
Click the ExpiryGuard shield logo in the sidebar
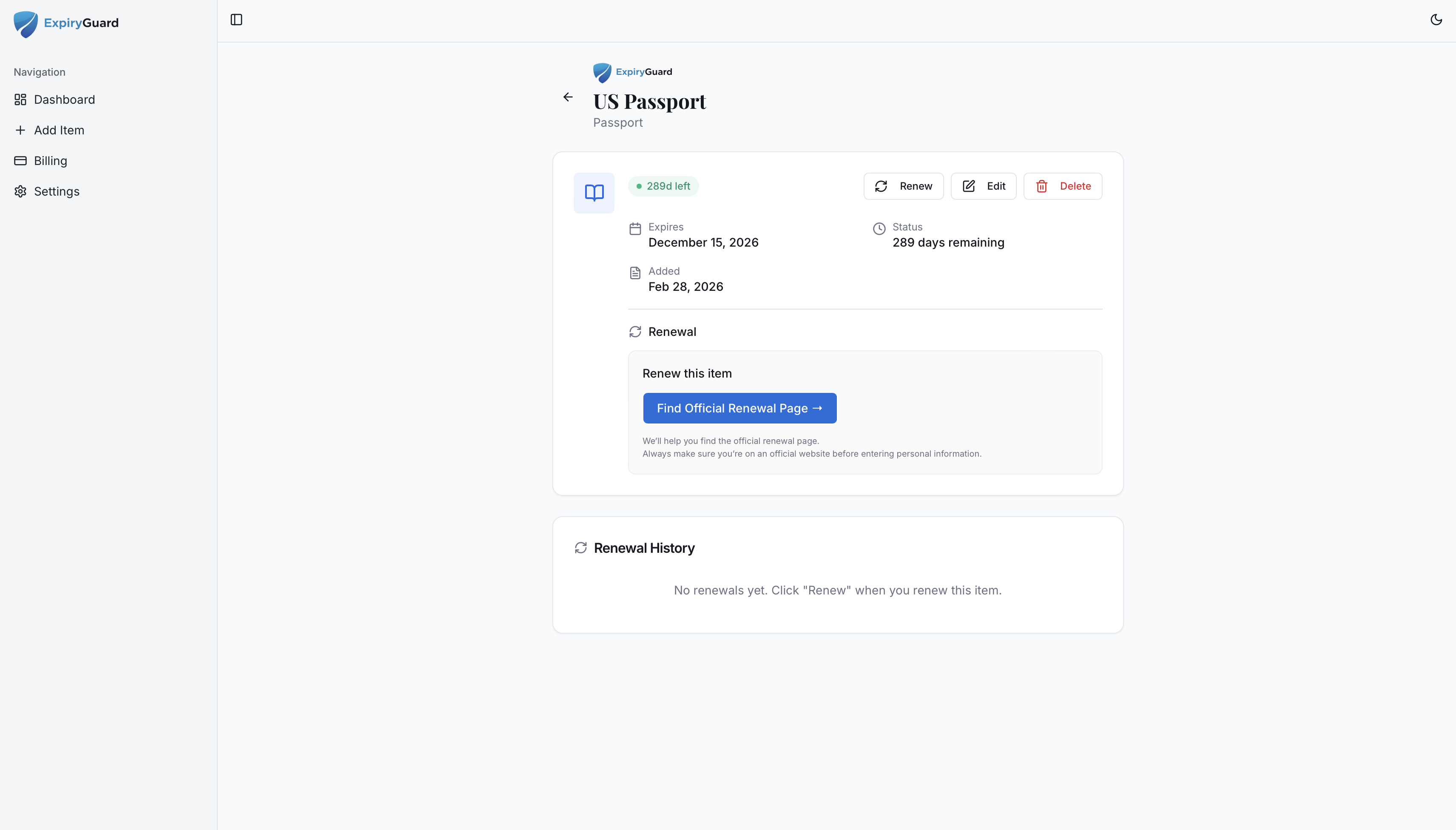tap(25, 23)
